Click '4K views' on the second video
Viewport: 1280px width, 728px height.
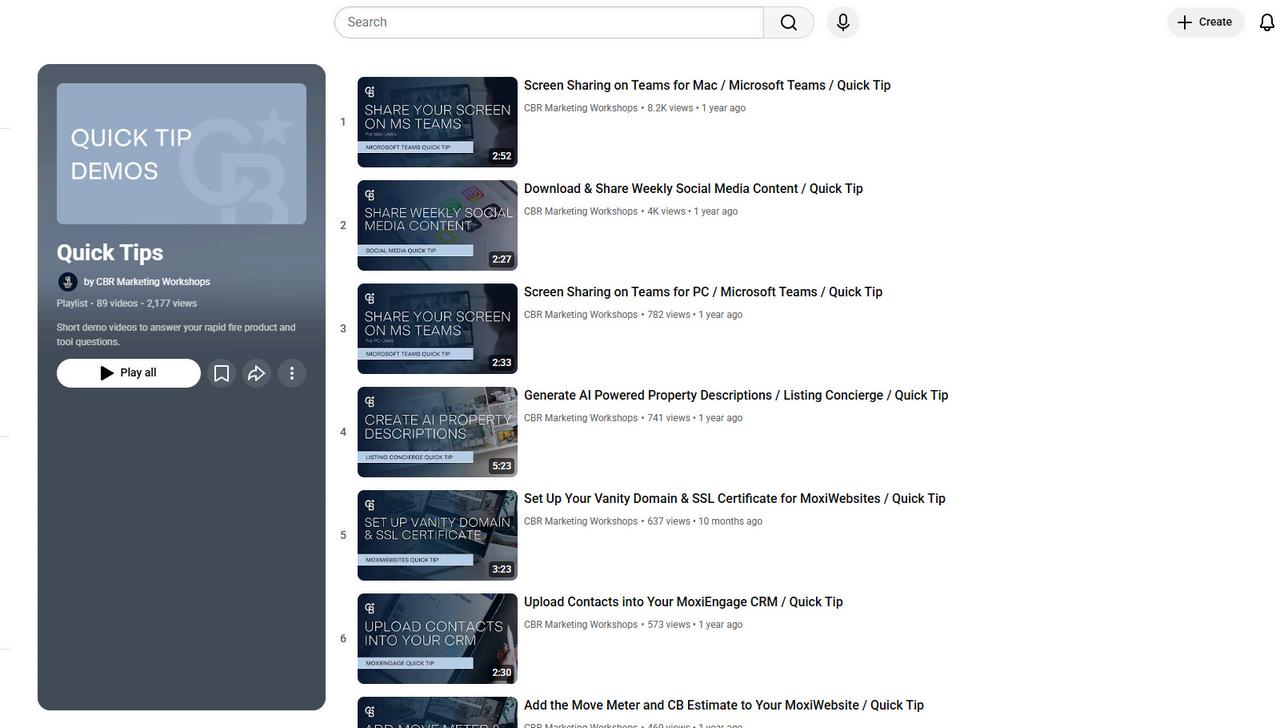[666, 212]
